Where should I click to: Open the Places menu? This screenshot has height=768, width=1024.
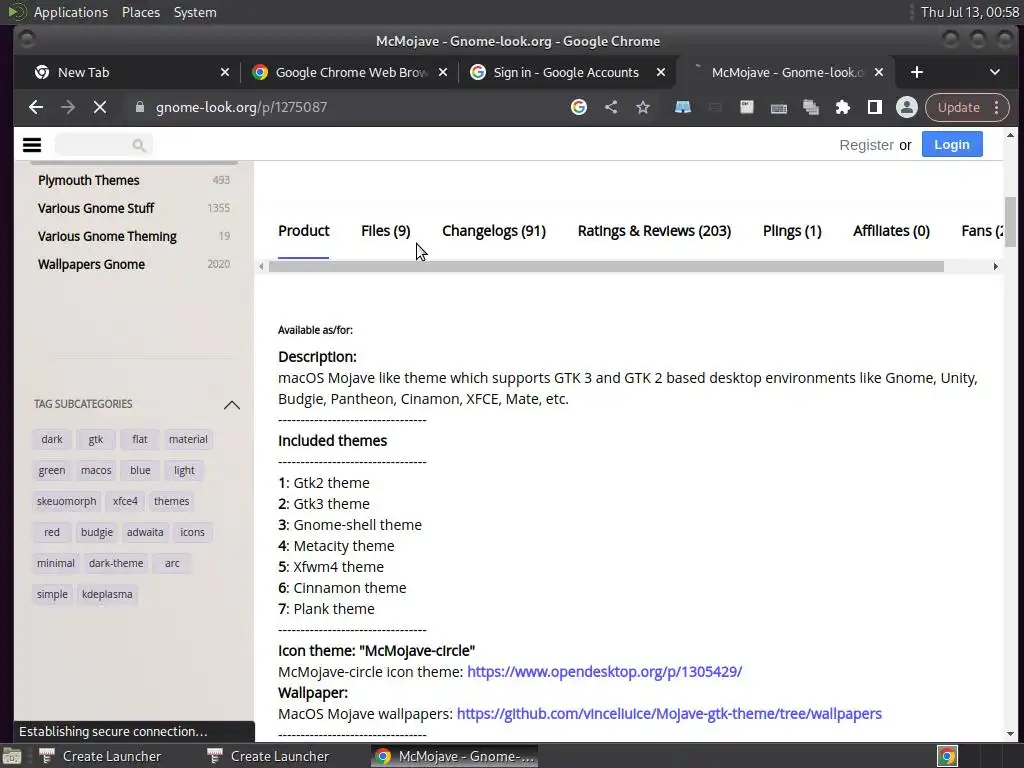pos(140,12)
